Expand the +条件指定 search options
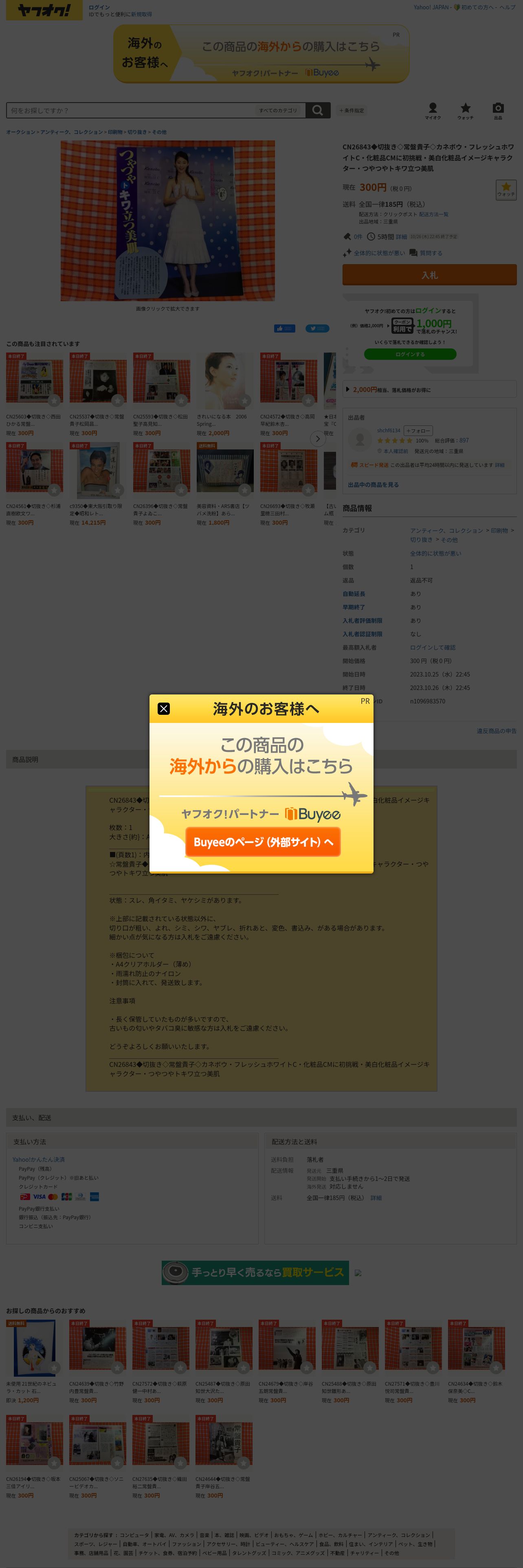 click(x=351, y=110)
